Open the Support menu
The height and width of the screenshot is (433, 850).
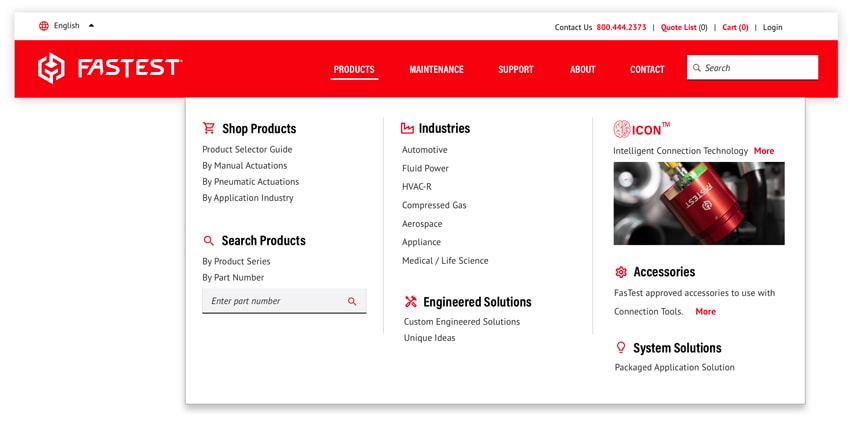[516, 69]
